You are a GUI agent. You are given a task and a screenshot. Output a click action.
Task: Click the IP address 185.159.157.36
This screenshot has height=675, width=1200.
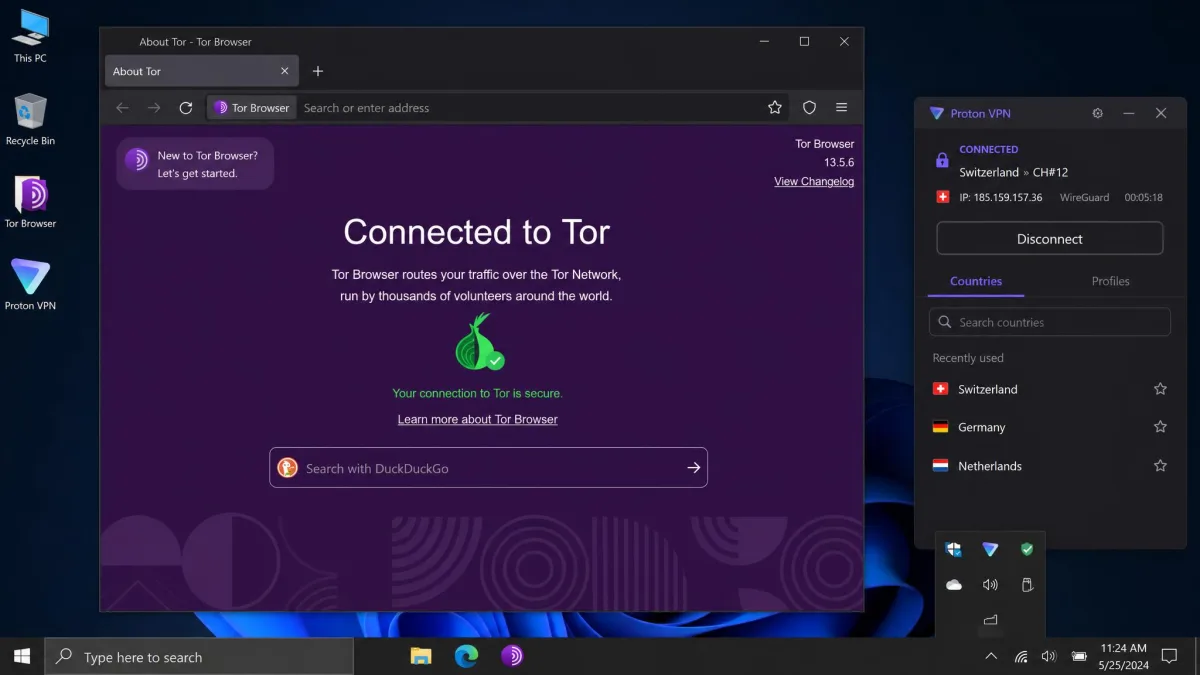point(1001,198)
